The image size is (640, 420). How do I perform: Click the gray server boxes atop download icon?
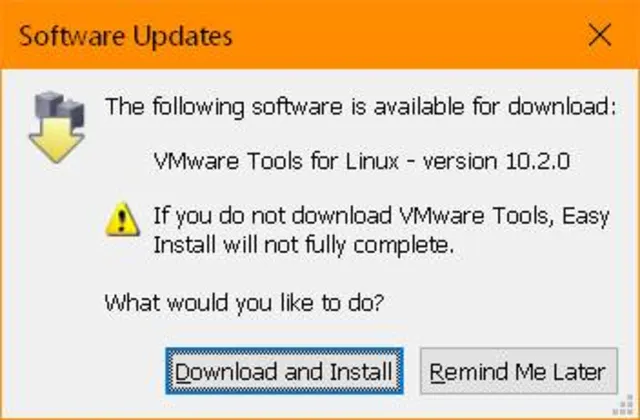[x=60, y=107]
